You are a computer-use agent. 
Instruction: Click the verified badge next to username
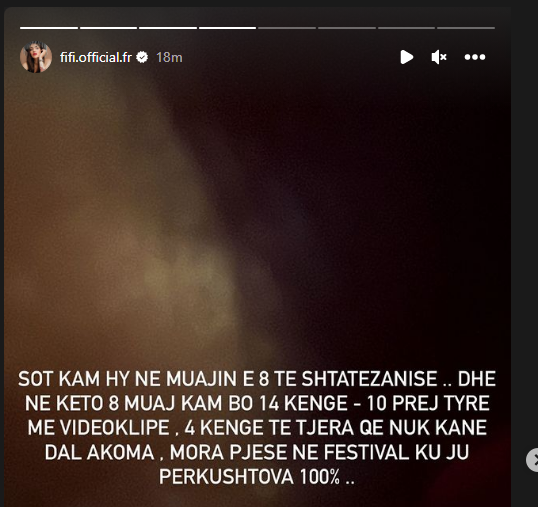click(142, 57)
